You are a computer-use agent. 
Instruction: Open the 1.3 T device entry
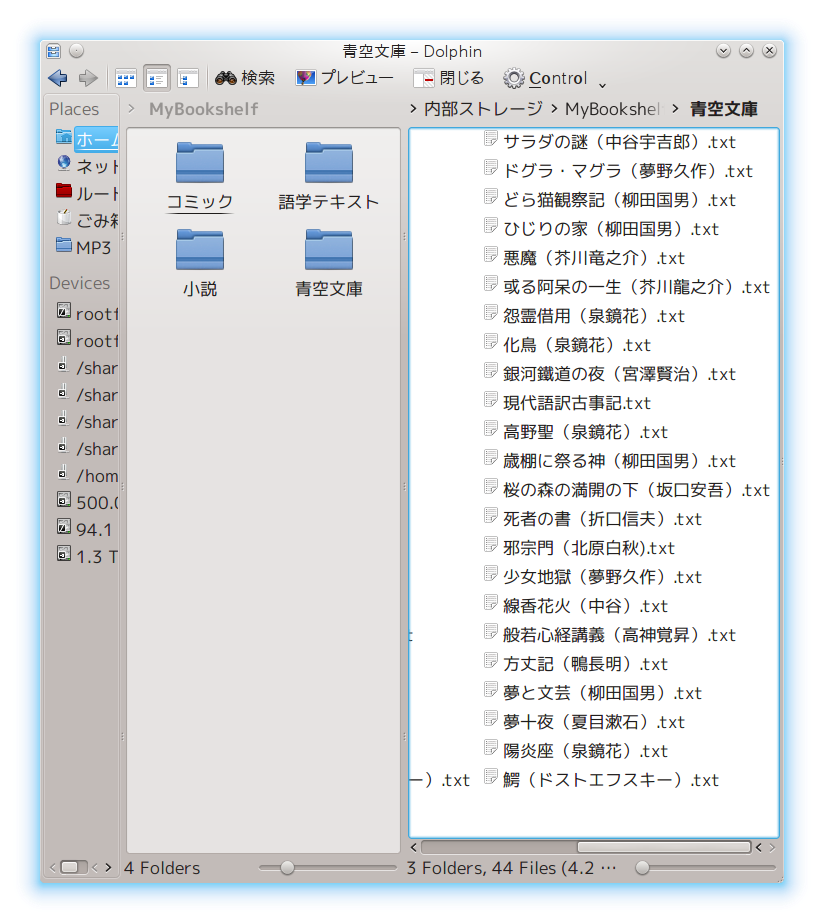coord(87,556)
